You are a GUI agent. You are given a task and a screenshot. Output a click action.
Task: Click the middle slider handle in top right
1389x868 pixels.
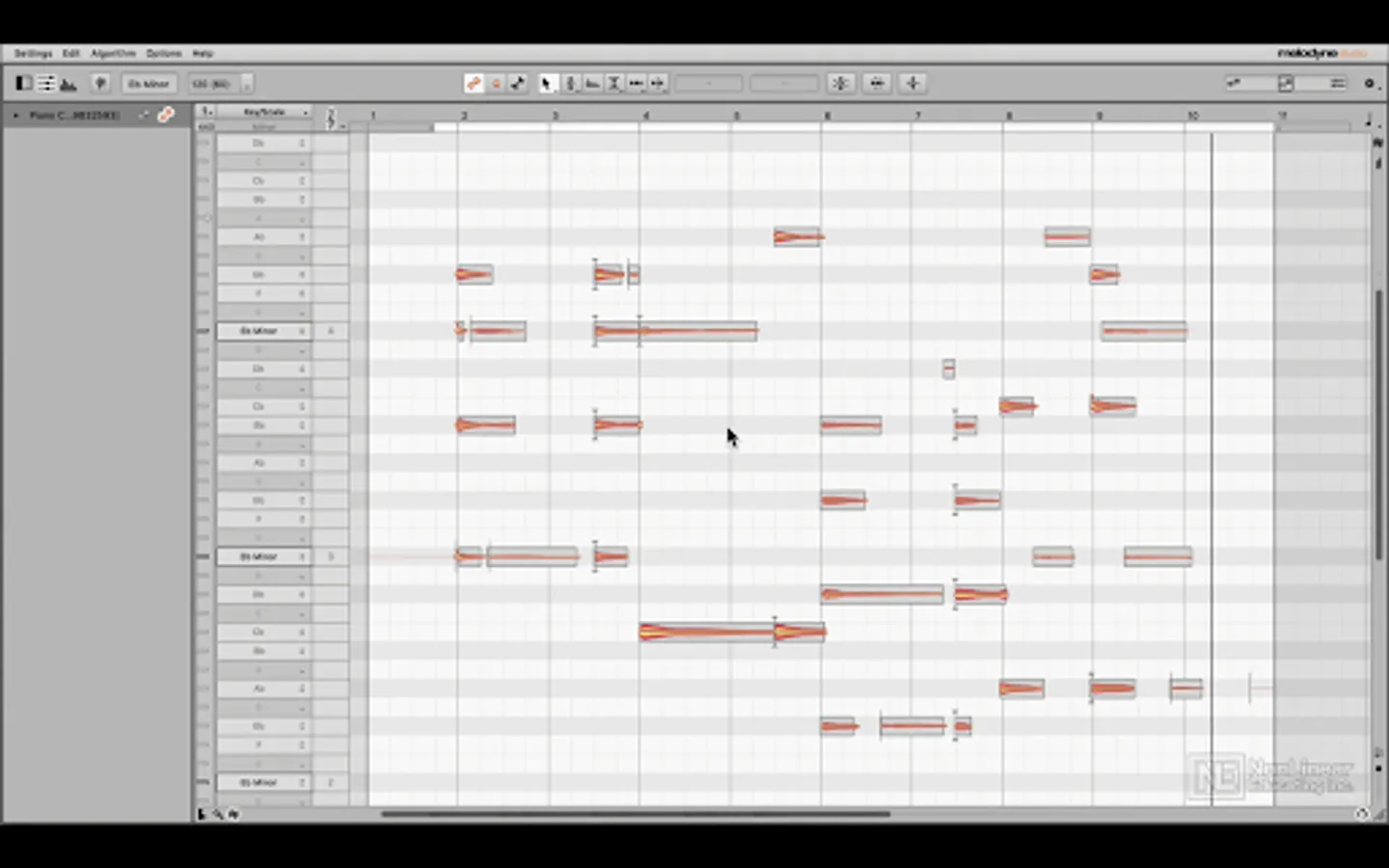point(1286,84)
